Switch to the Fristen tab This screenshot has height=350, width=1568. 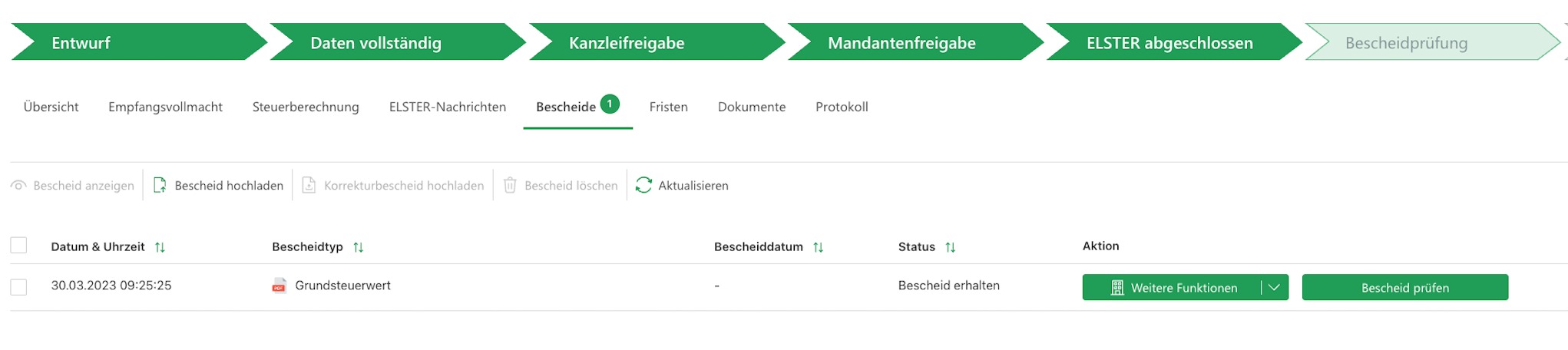(x=668, y=107)
